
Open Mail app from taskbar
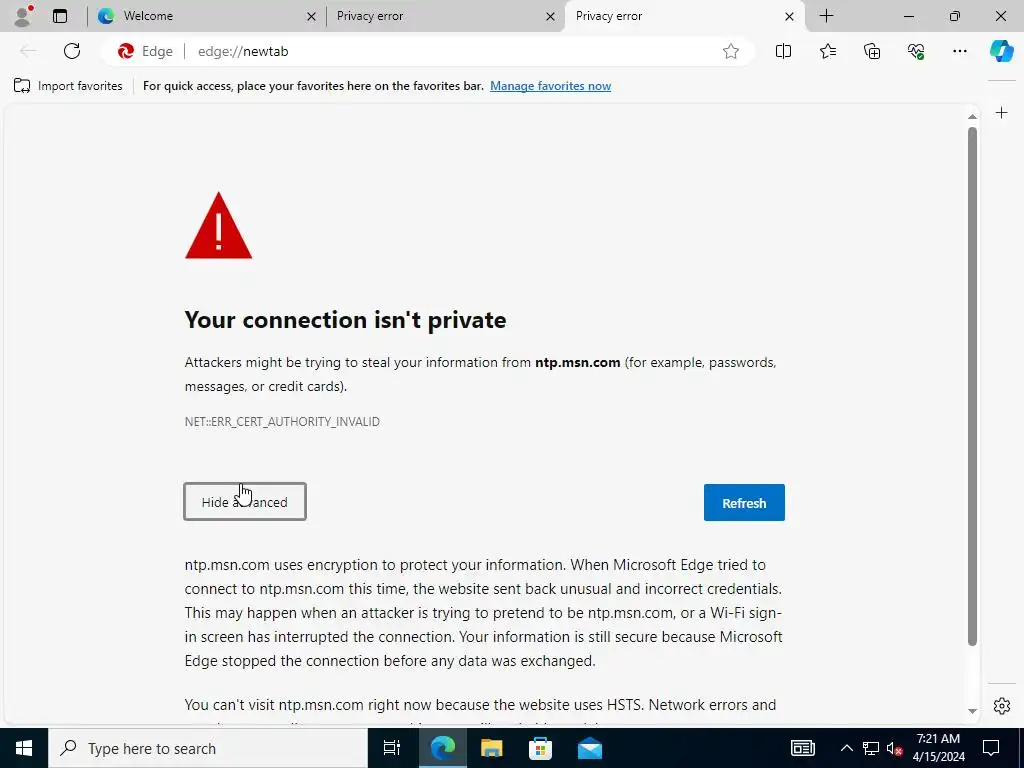(590, 748)
